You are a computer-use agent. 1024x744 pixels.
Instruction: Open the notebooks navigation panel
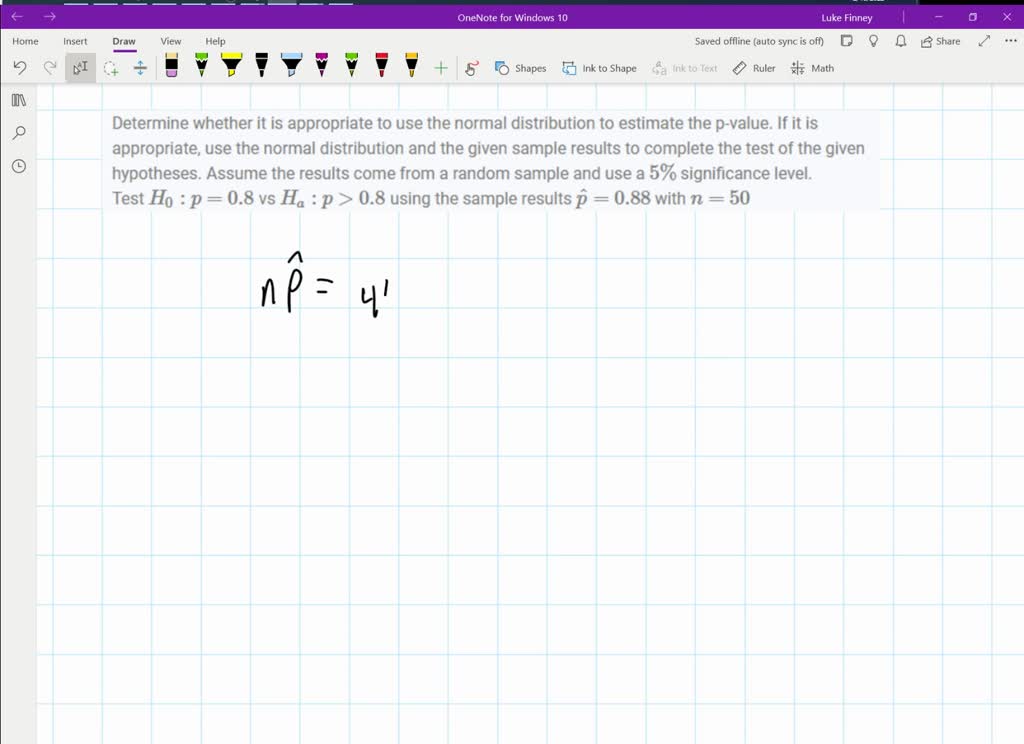(x=18, y=100)
